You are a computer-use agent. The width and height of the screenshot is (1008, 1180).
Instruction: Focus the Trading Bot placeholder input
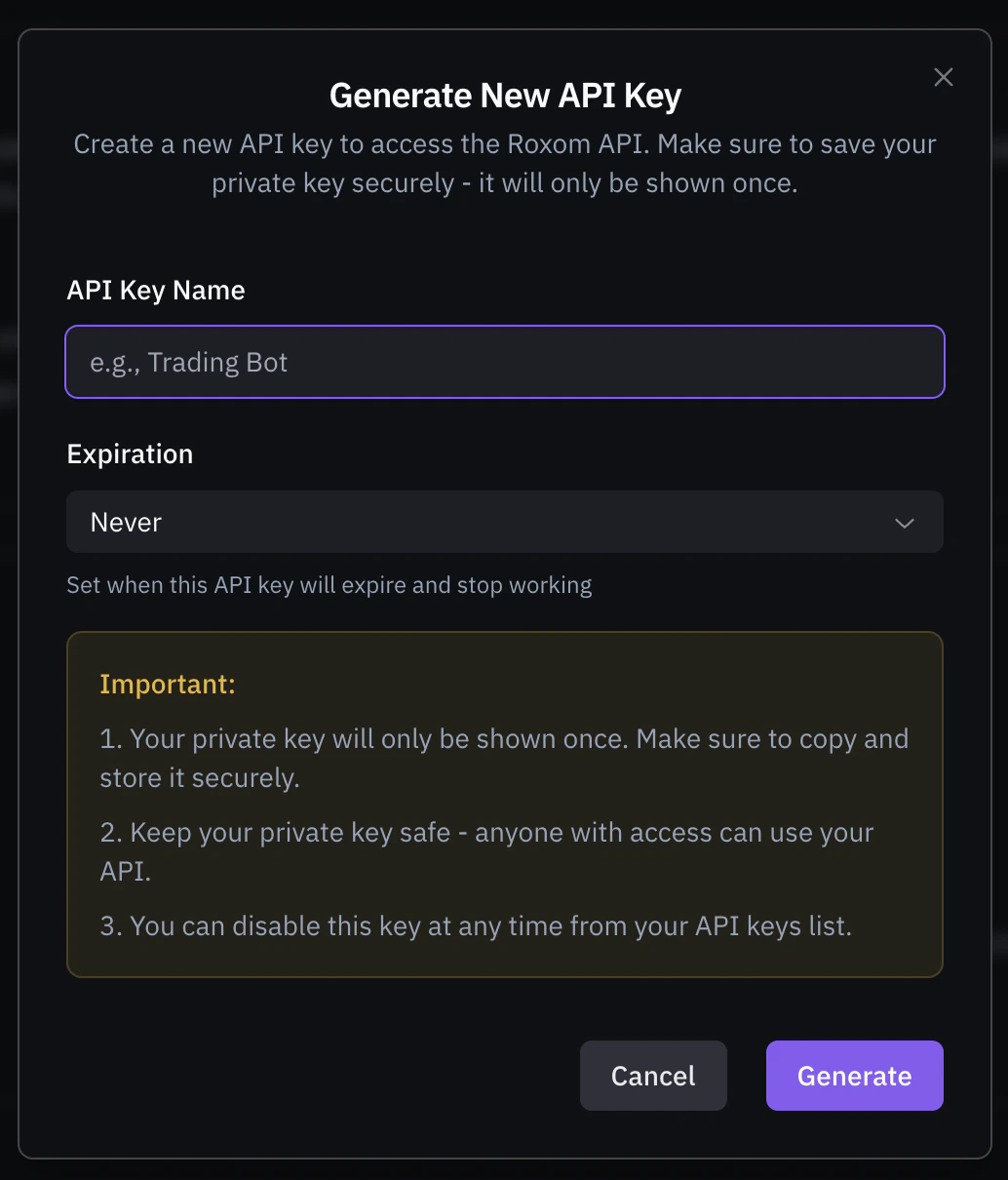[x=504, y=362]
